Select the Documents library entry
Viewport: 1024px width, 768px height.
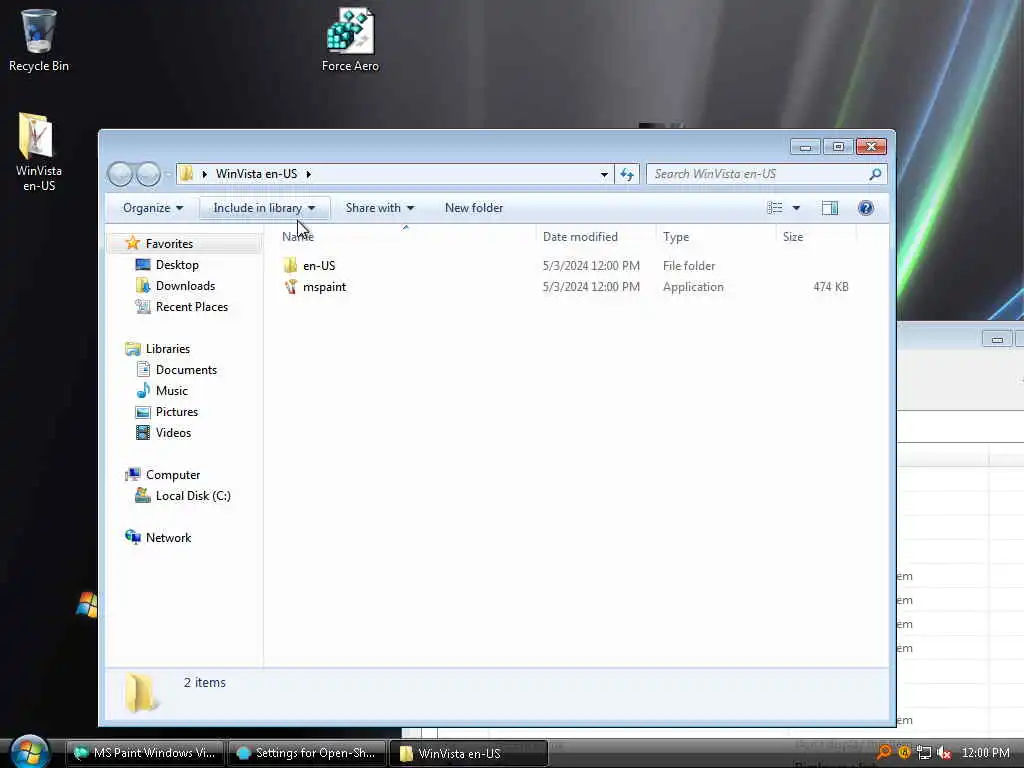(186, 370)
